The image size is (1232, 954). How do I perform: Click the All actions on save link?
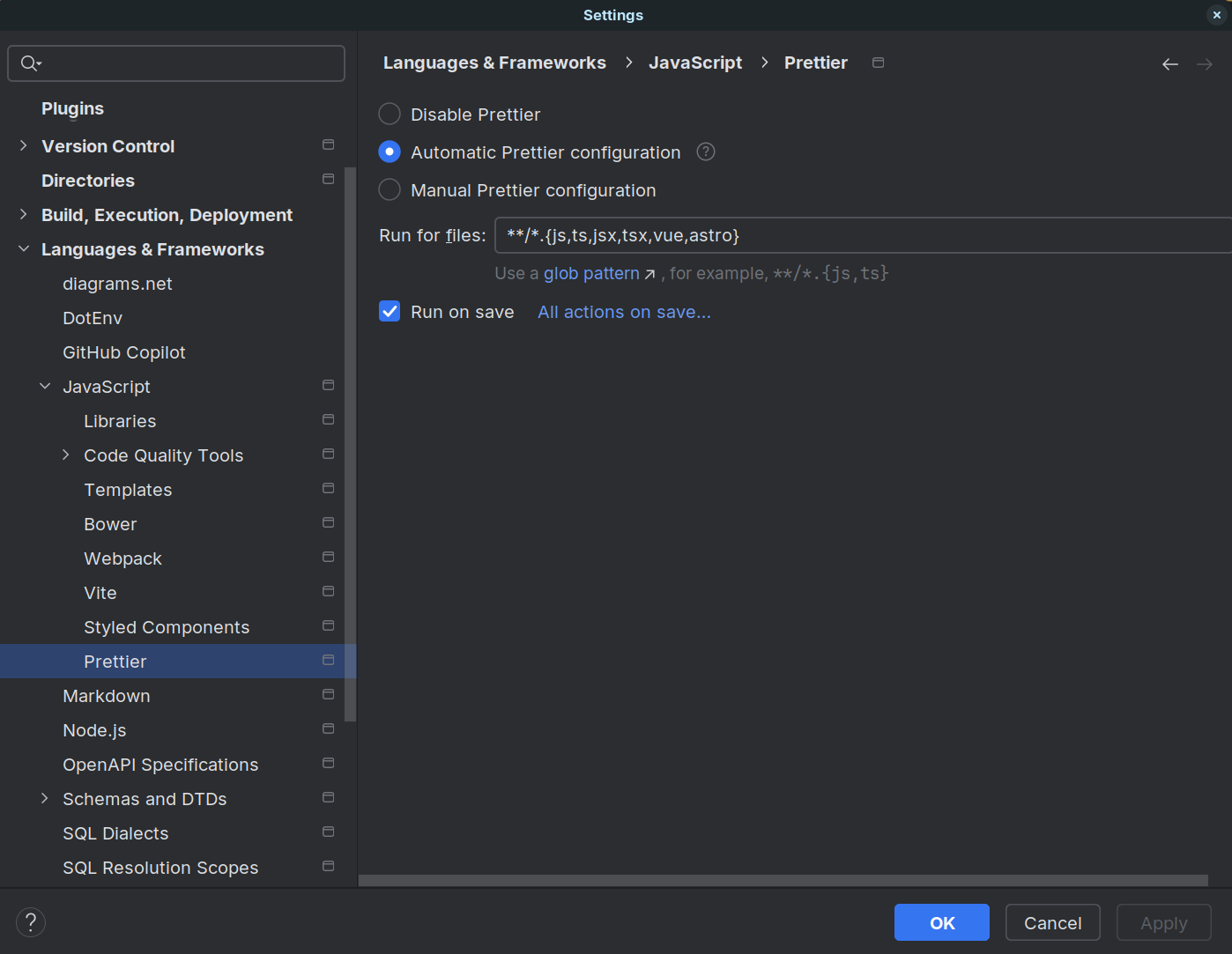pos(623,312)
